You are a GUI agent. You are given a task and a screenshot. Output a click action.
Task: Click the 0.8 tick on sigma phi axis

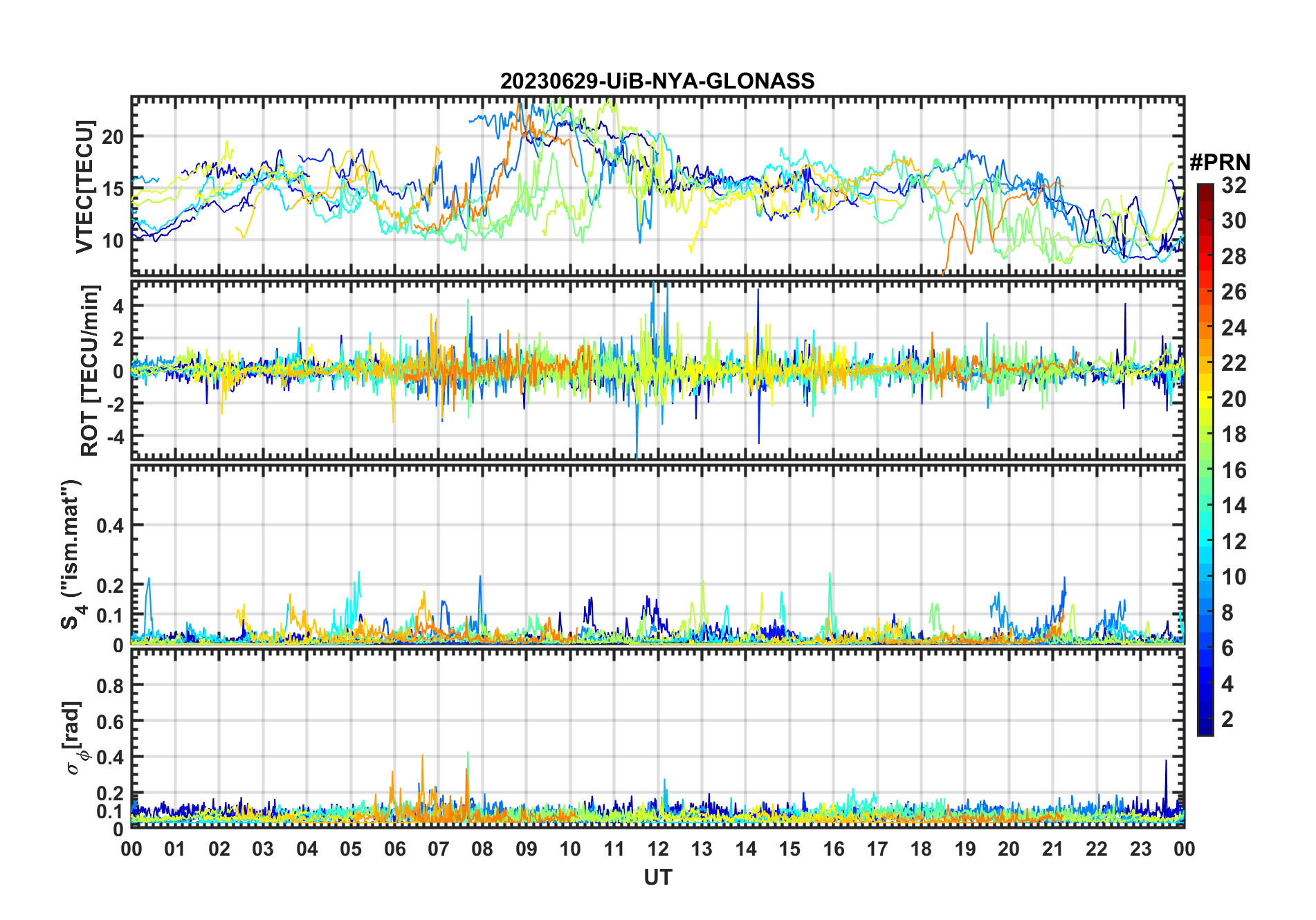click(x=111, y=686)
